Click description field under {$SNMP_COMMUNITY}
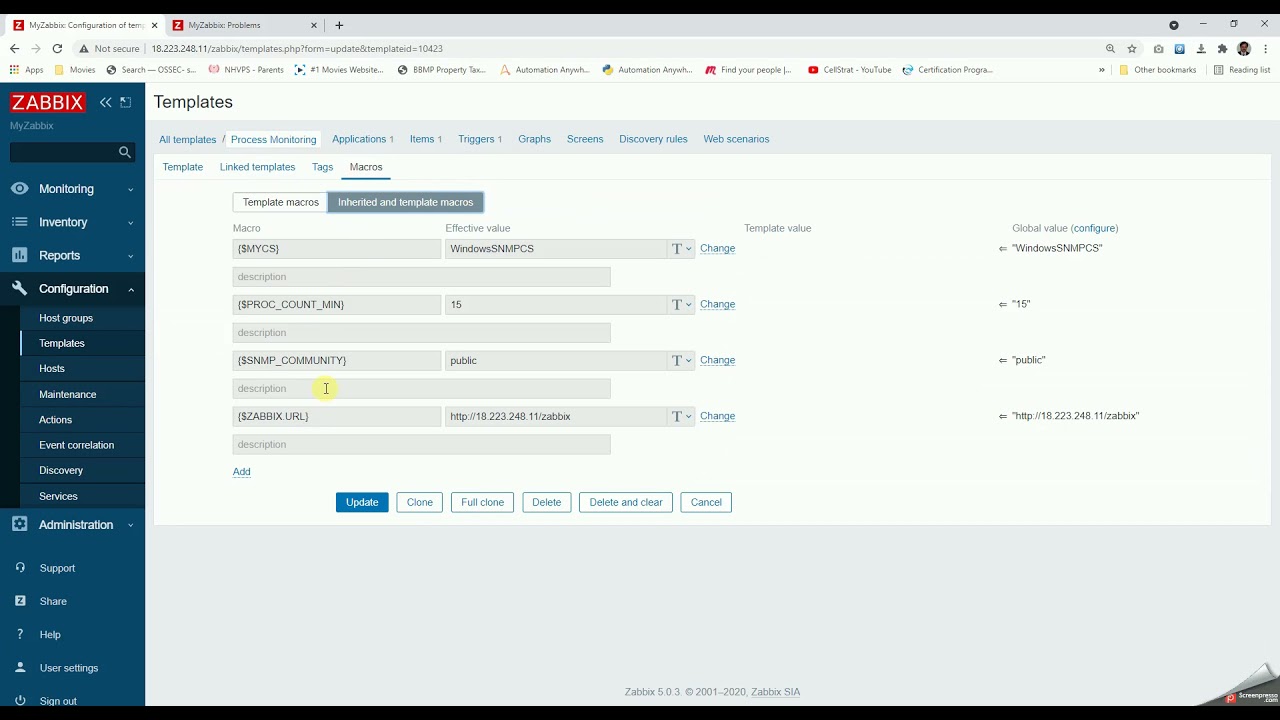 click(421, 388)
